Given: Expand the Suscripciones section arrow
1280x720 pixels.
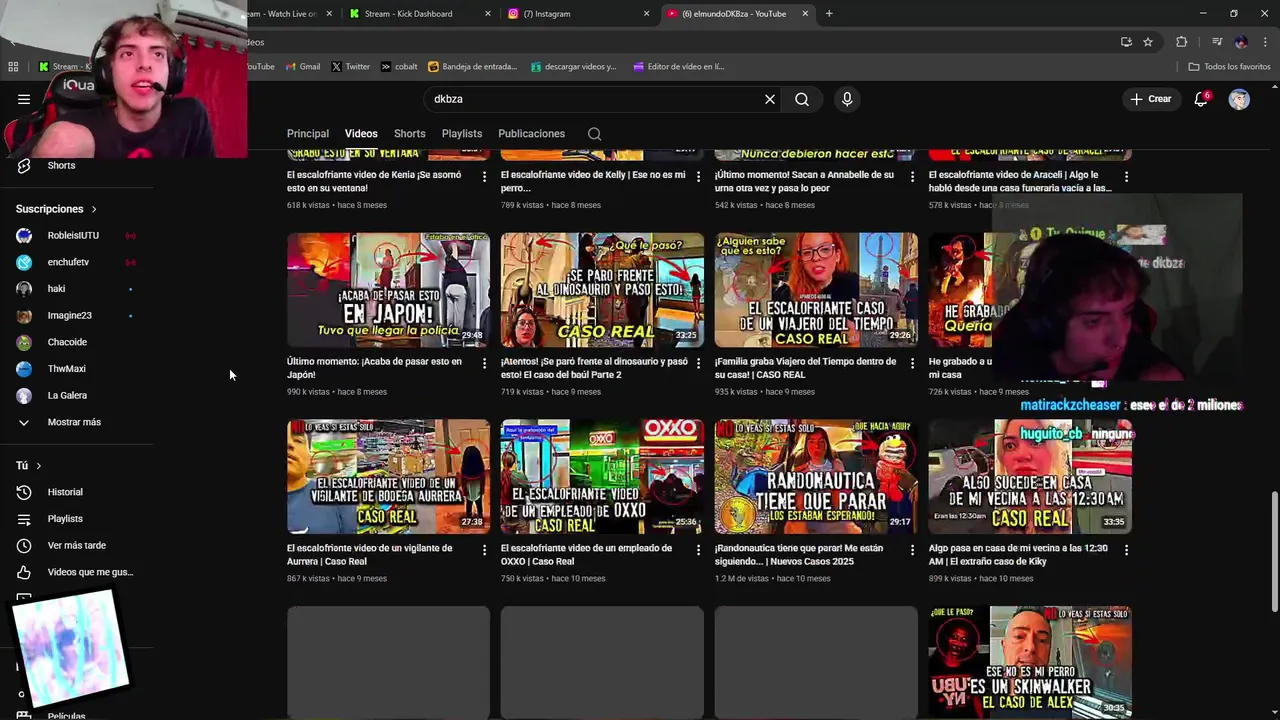Looking at the screenshot, I should pos(94,209).
